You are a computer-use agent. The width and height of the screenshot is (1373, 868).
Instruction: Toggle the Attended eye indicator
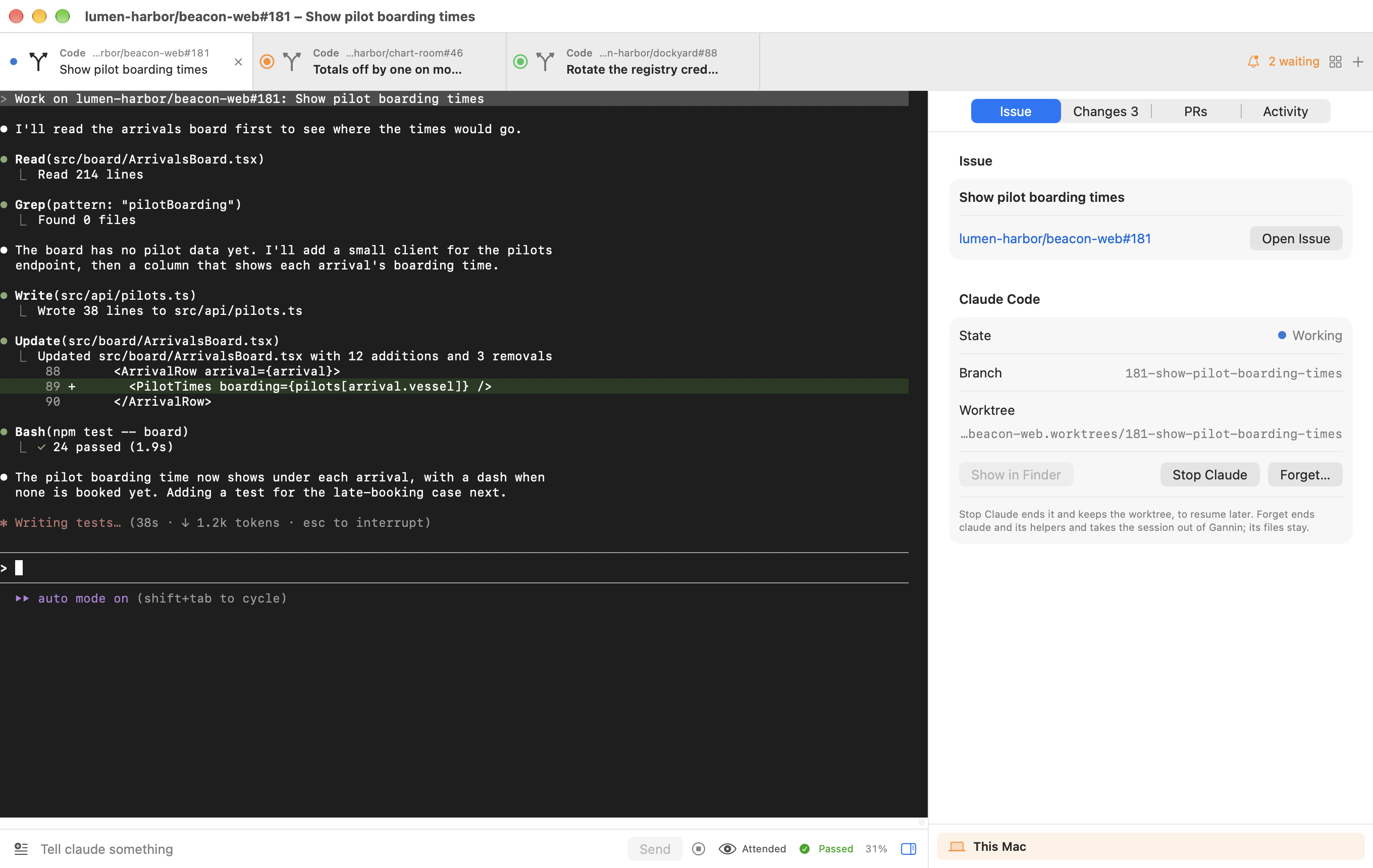752,849
